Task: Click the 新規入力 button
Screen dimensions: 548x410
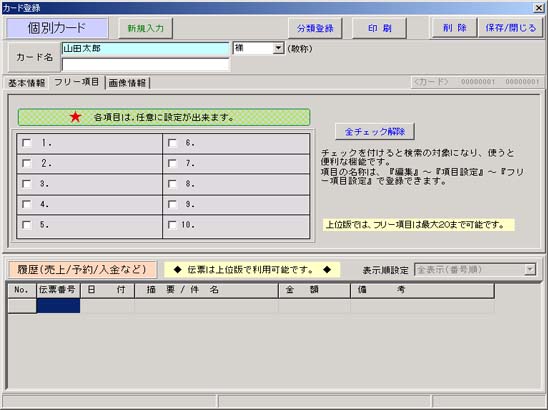Action: 146,28
